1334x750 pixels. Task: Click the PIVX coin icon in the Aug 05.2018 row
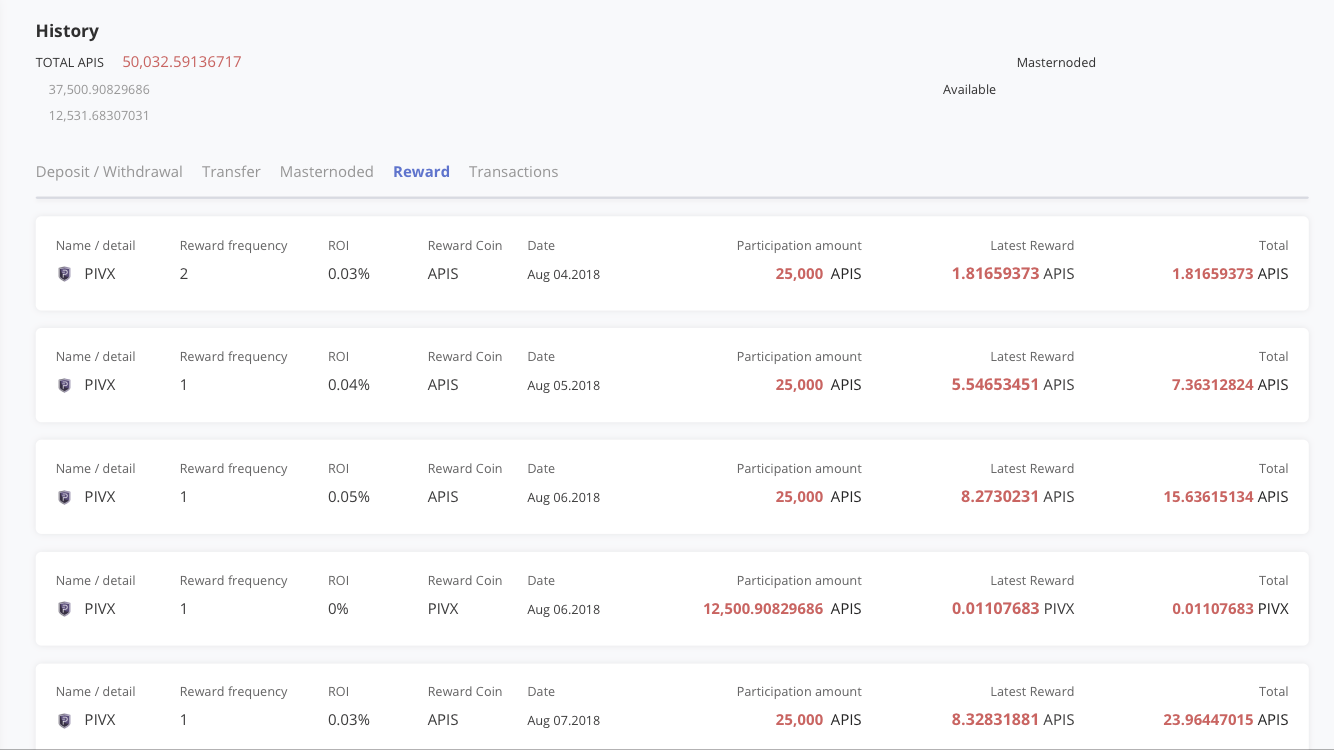65,385
